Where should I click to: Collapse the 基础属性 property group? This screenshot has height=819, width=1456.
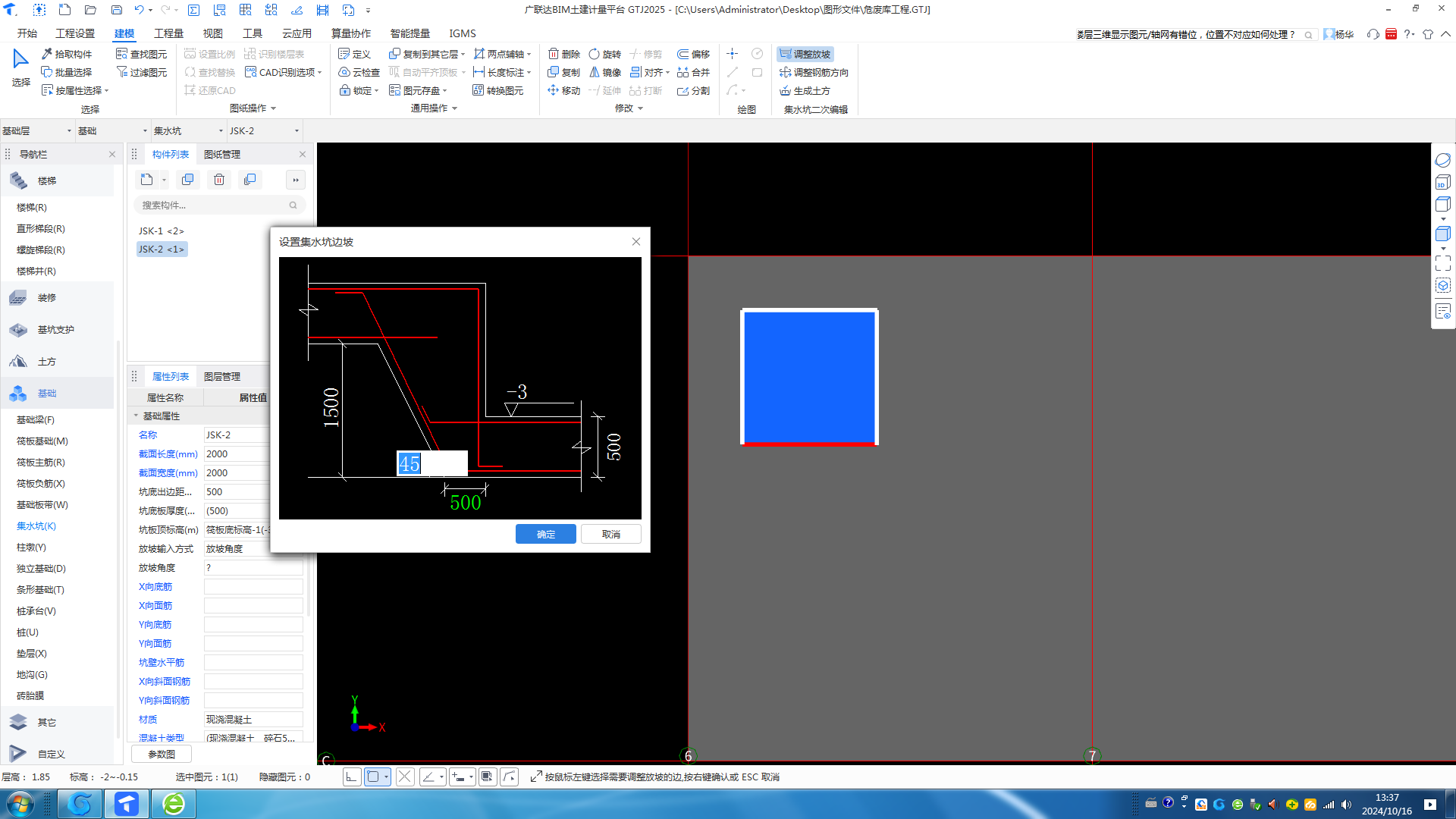pos(136,416)
